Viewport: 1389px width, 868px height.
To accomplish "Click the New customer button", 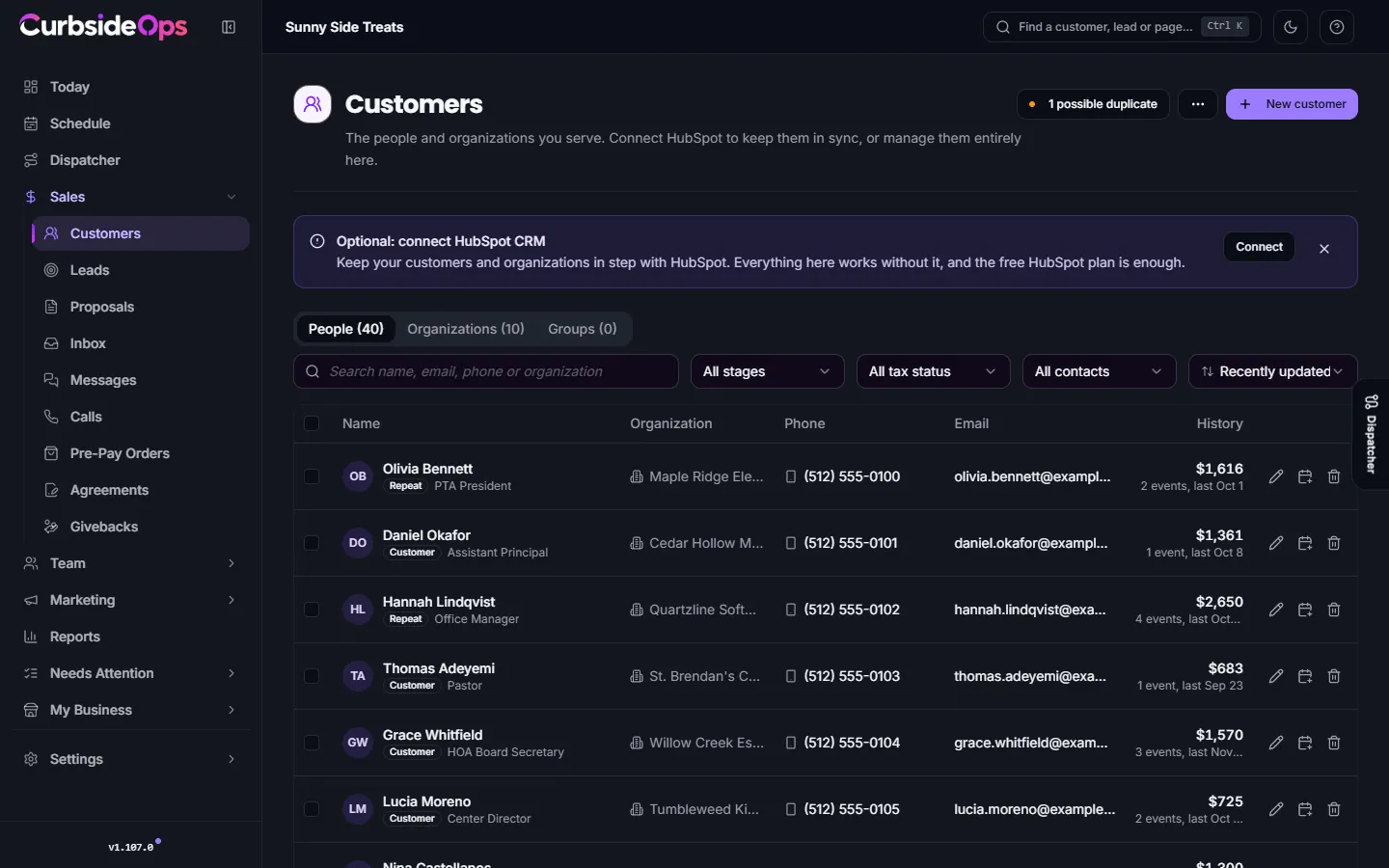I will click(x=1292, y=104).
